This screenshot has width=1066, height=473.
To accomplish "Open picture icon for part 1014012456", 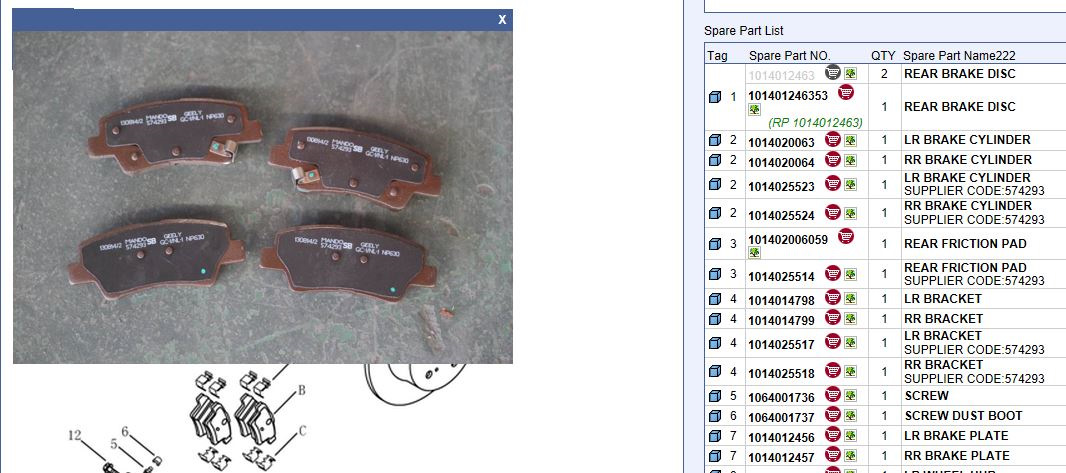I will click(x=850, y=436).
